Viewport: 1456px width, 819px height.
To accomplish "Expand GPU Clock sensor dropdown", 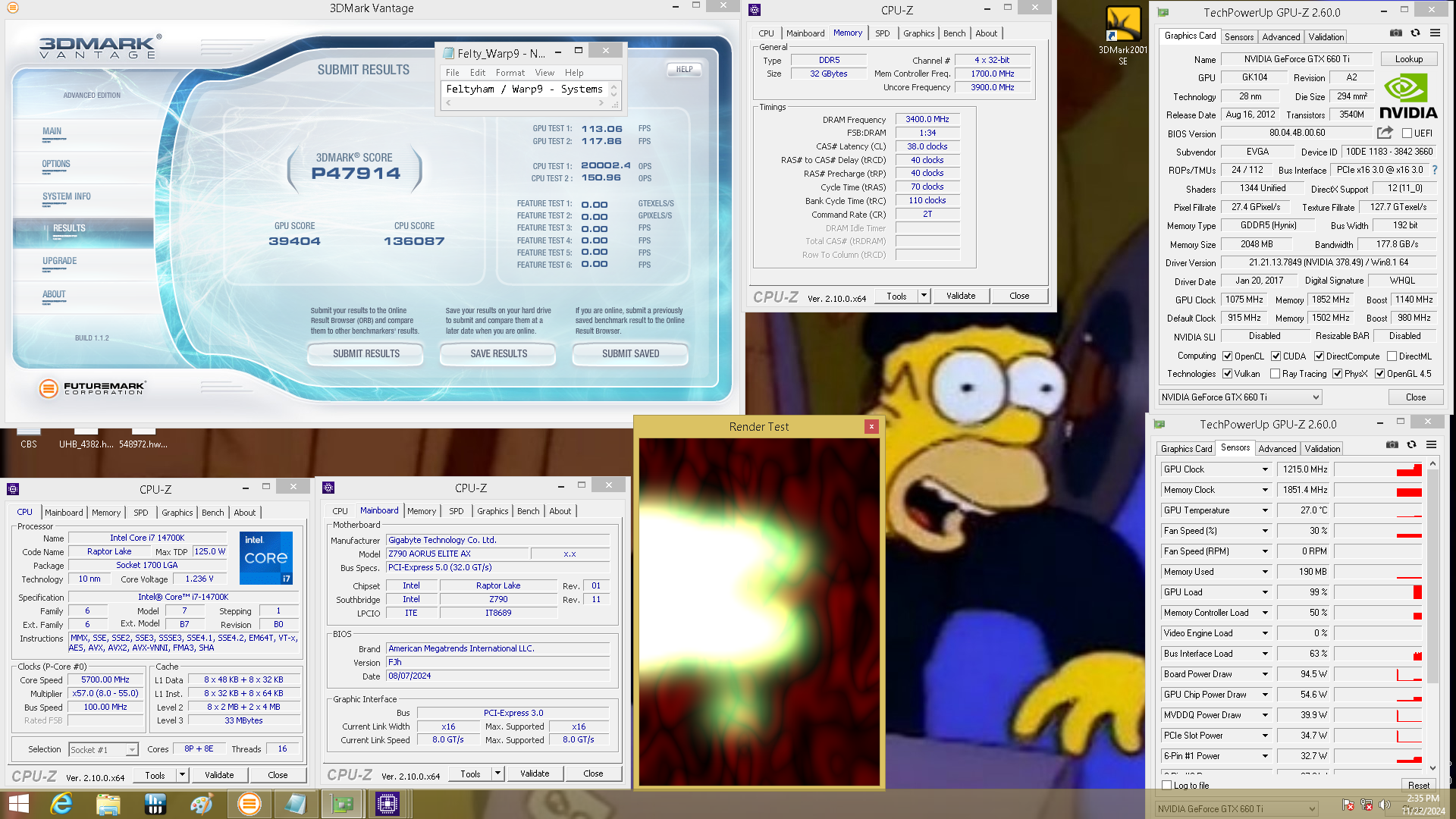I will point(1265,469).
